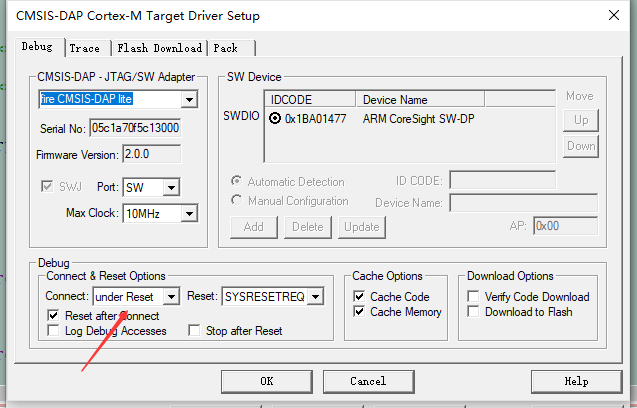637x408 pixels.
Task: Close the Target Driver Setup dialog
Action: [x=614, y=15]
